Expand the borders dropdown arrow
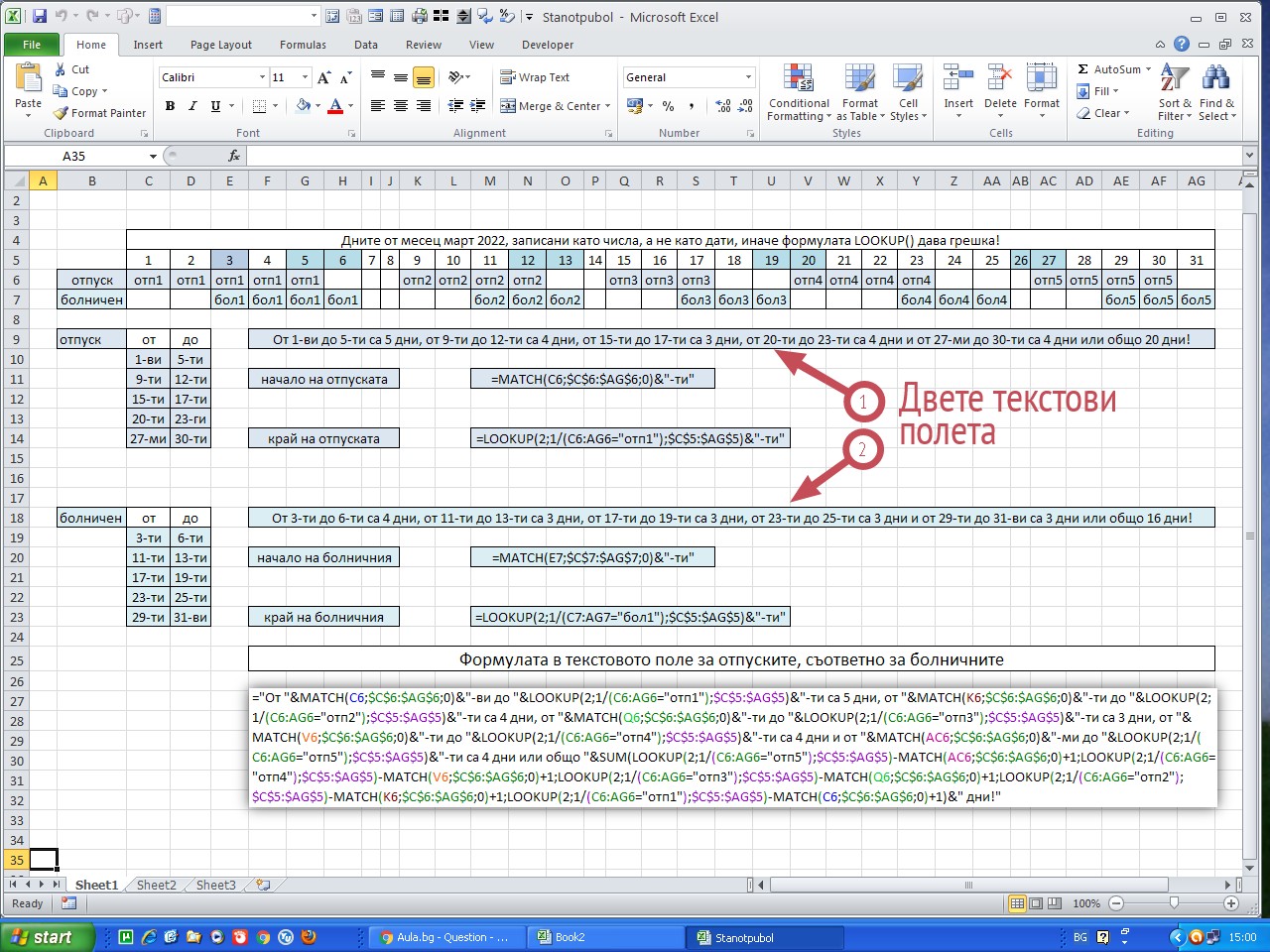1270x952 pixels. [x=275, y=106]
